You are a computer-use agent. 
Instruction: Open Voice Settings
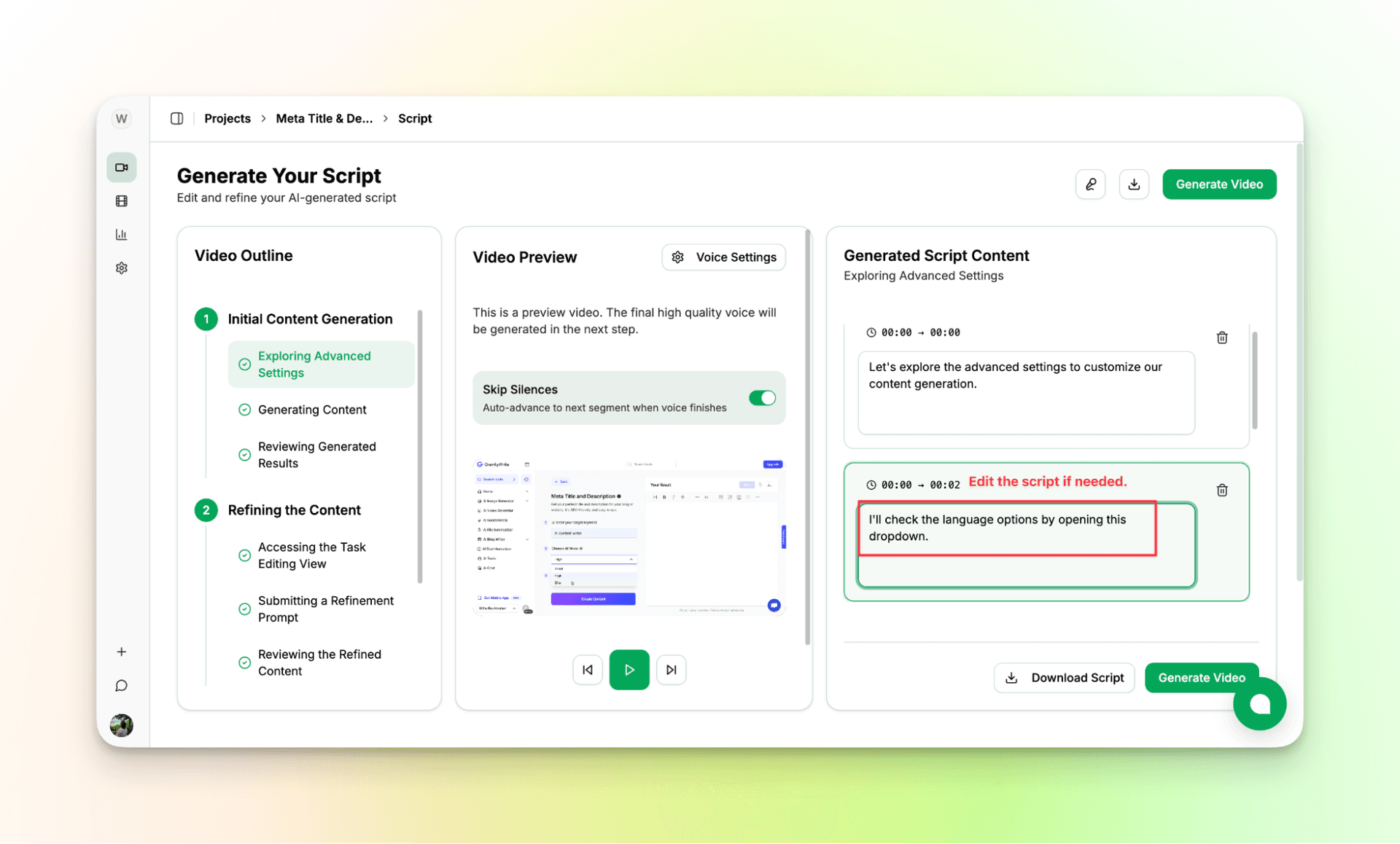(723, 257)
